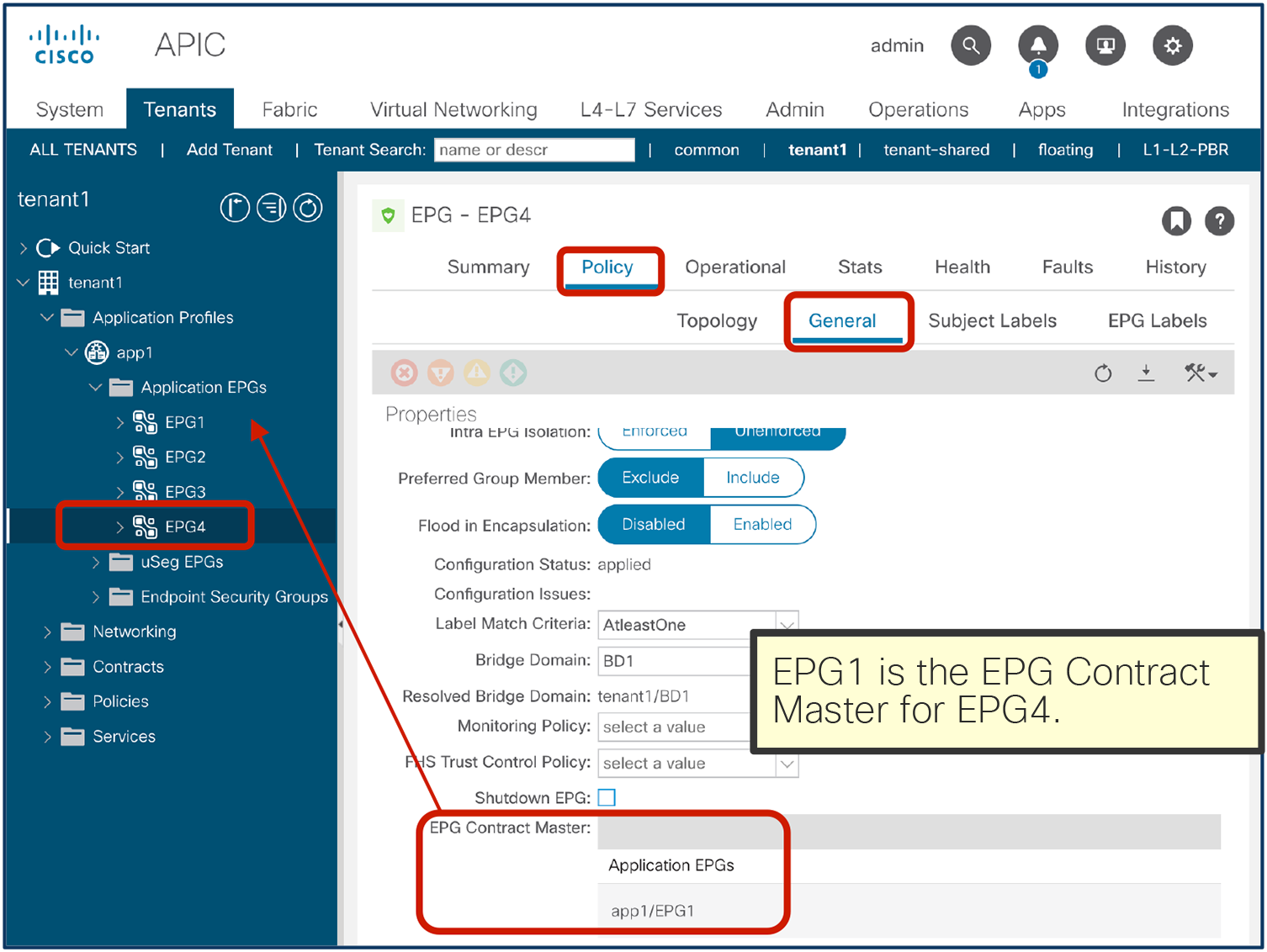Open the floating tenant link
This screenshot has width=1267, height=952.
click(1065, 150)
